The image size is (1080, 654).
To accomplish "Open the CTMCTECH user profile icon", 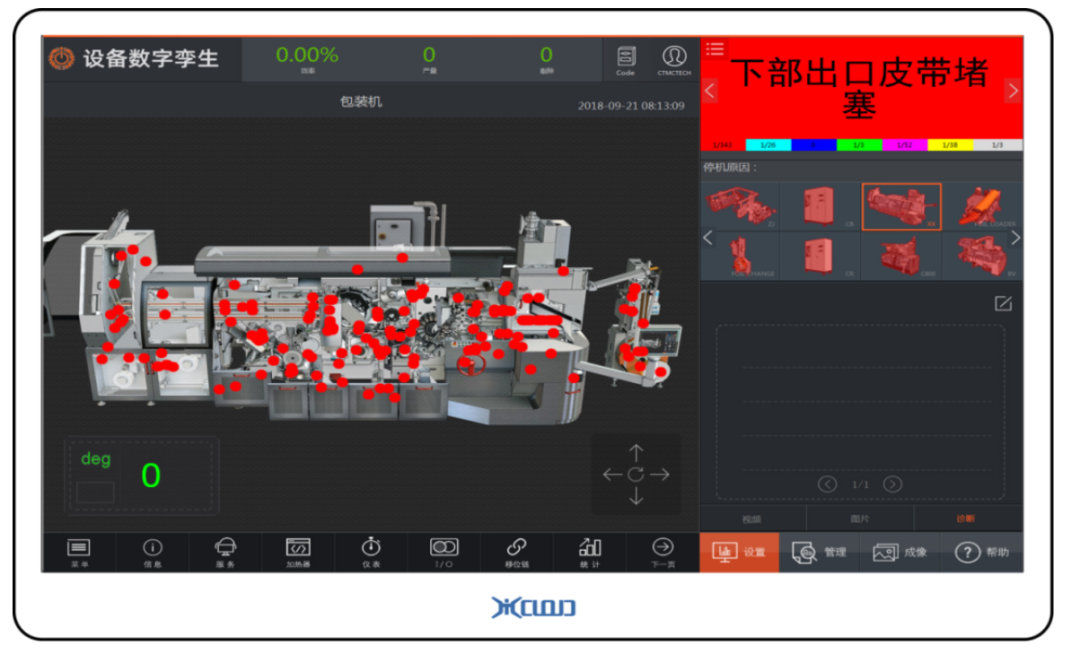I will (674, 59).
